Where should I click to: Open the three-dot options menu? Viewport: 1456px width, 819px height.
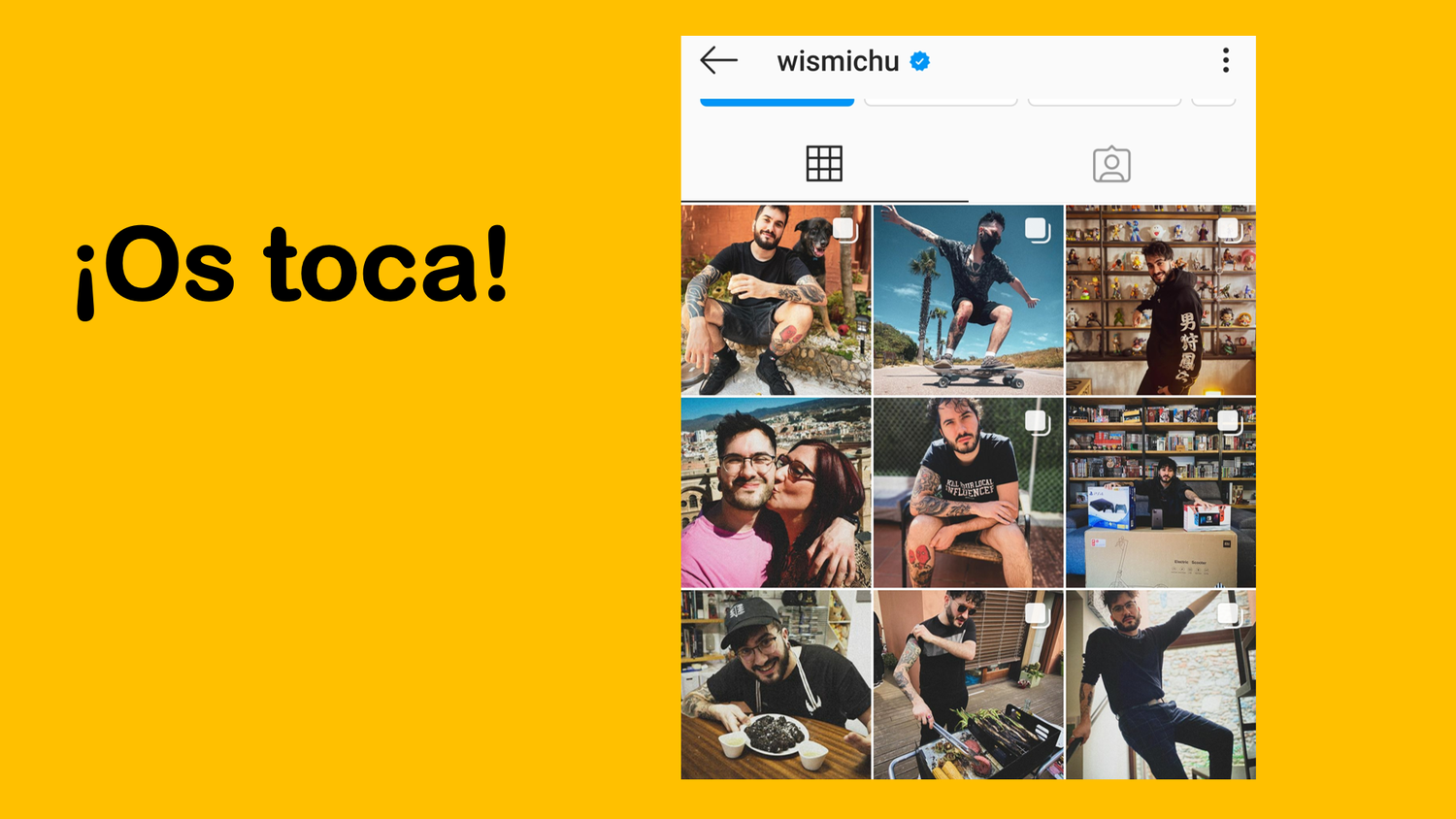click(1226, 60)
